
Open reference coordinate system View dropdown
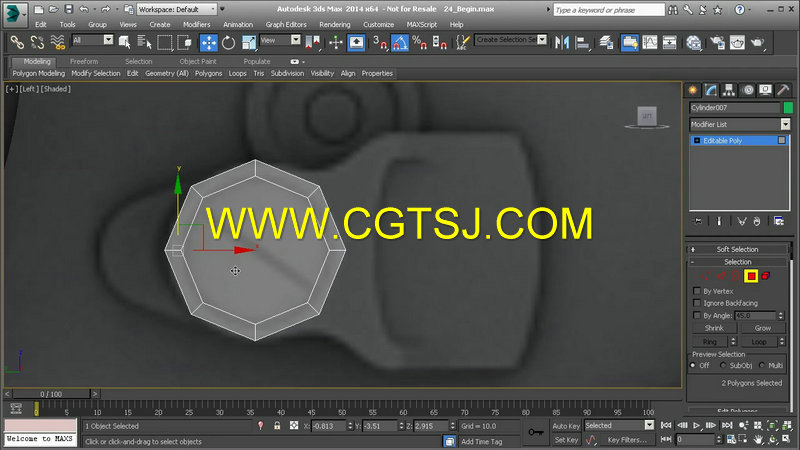tap(280, 40)
